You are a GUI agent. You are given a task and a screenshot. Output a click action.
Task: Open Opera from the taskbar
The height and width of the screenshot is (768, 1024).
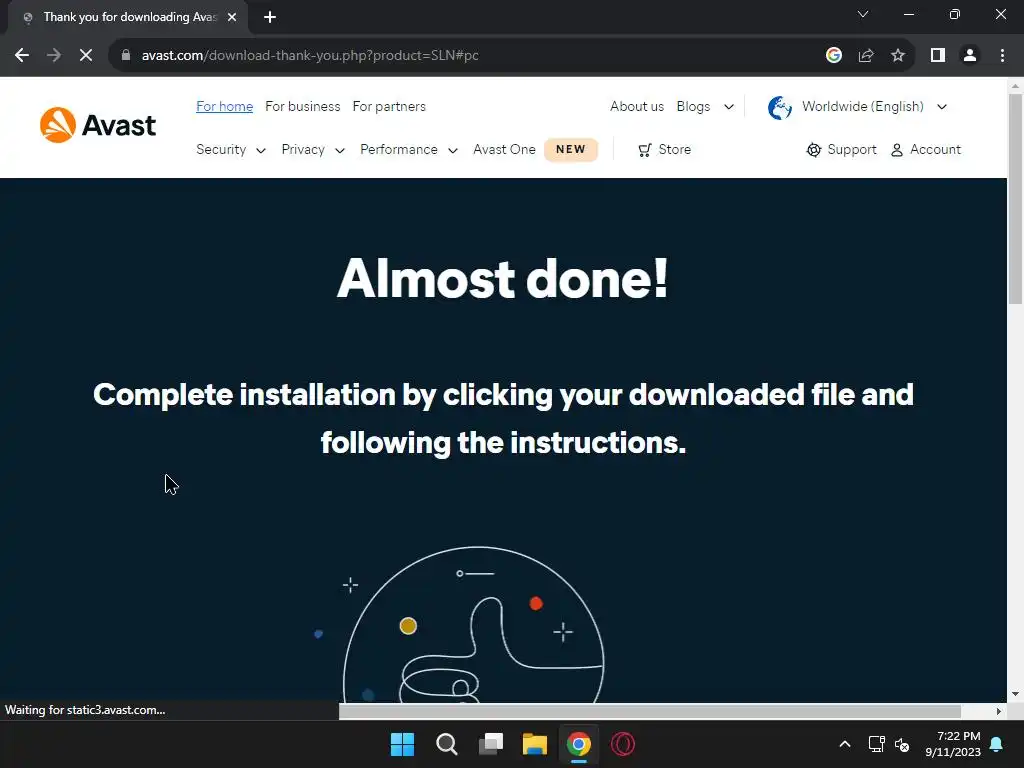[x=623, y=744]
